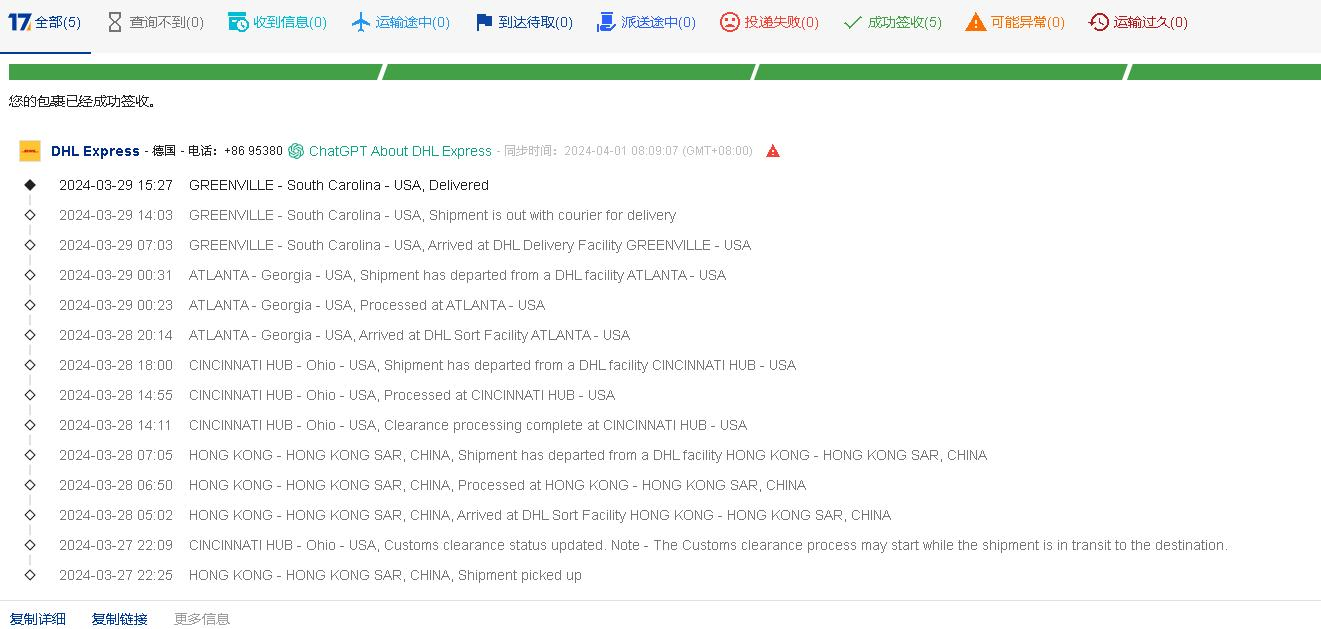Click marker for 'out with courier for delivery' event
The width and height of the screenshot is (1321, 629).
click(30, 215)
